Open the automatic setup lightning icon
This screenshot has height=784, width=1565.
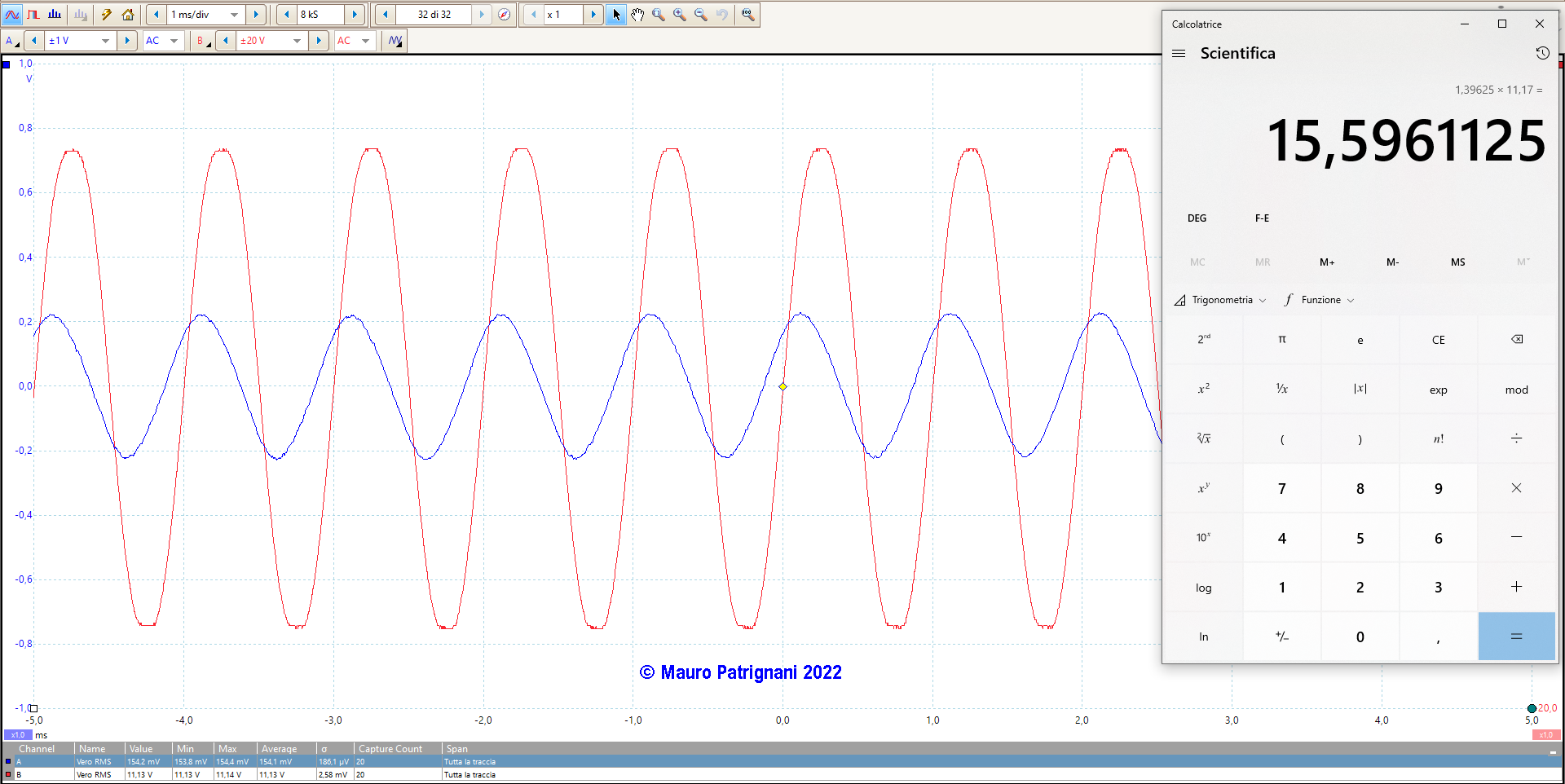106,15
